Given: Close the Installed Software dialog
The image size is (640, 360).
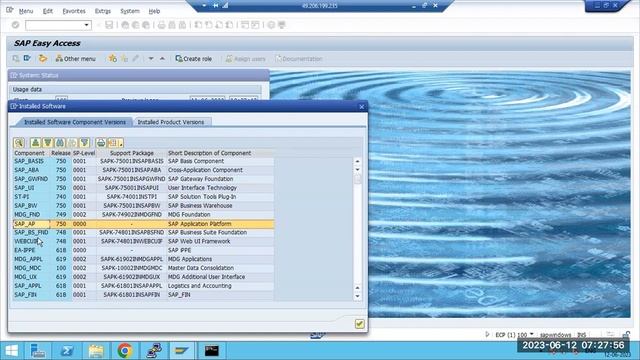Looking at the screenshot, I should click(x=362, y=107).
